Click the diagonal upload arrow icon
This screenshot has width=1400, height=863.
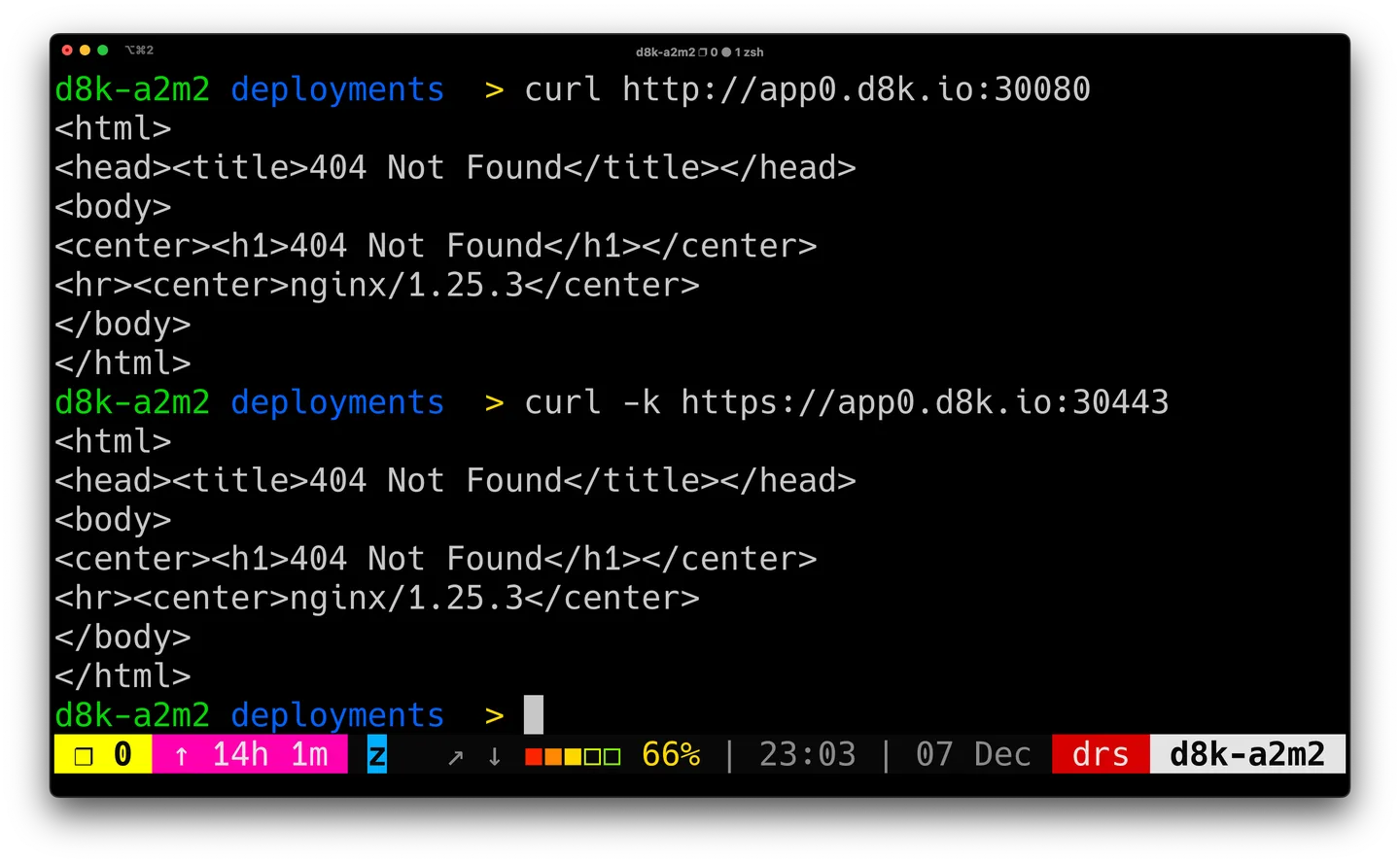tap(455, 756)
